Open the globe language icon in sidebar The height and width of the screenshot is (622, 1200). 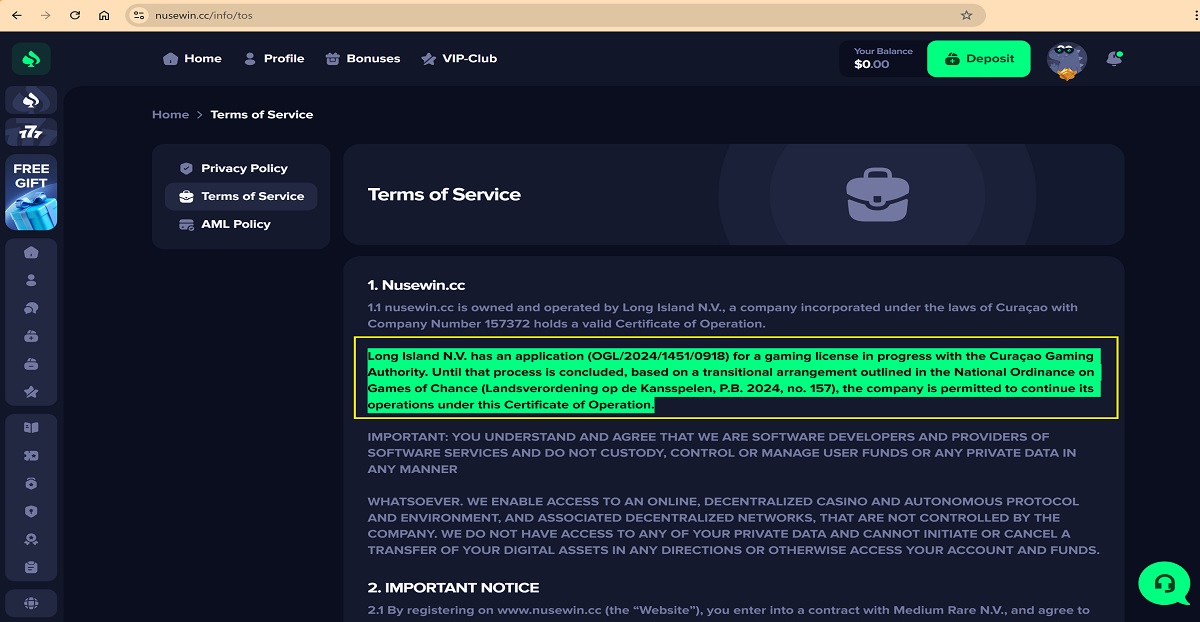coord(31,603)
